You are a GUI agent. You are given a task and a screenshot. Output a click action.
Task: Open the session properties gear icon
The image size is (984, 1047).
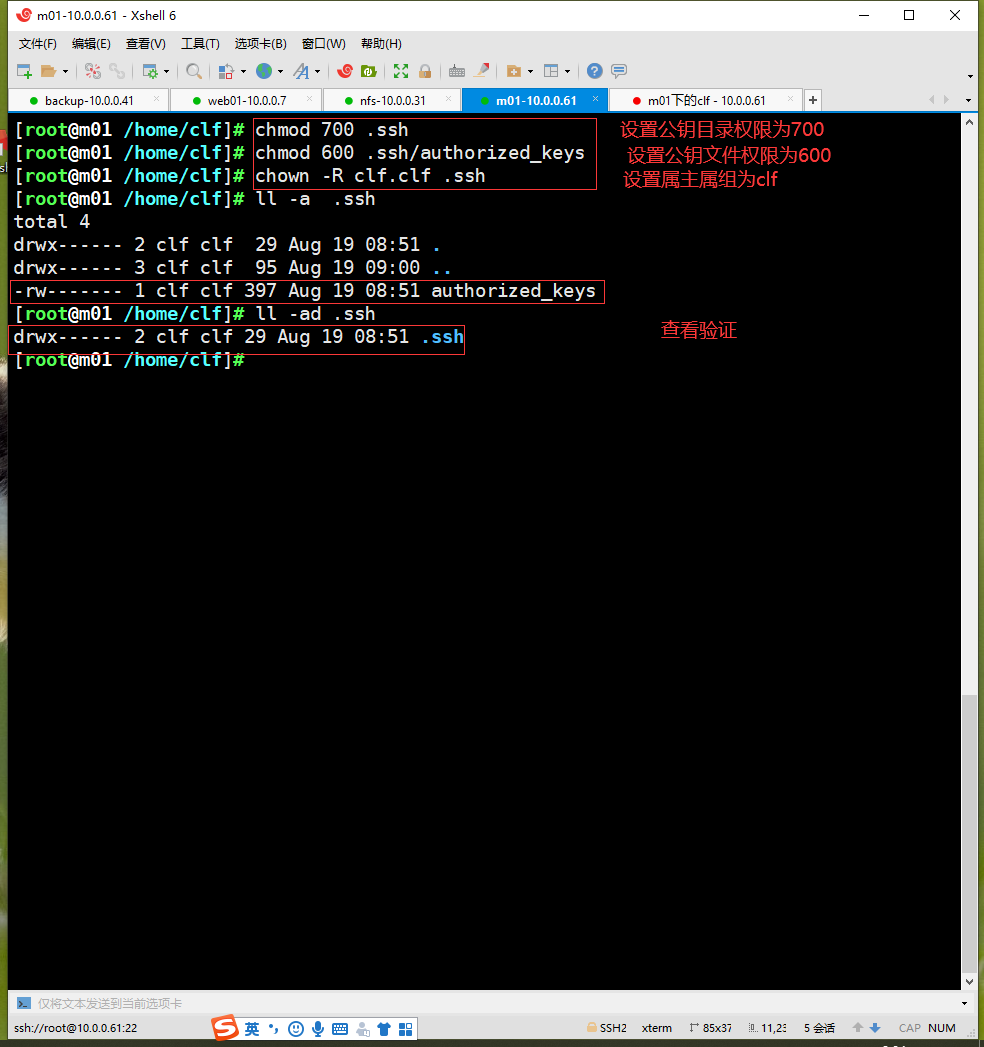coord(150,71)
